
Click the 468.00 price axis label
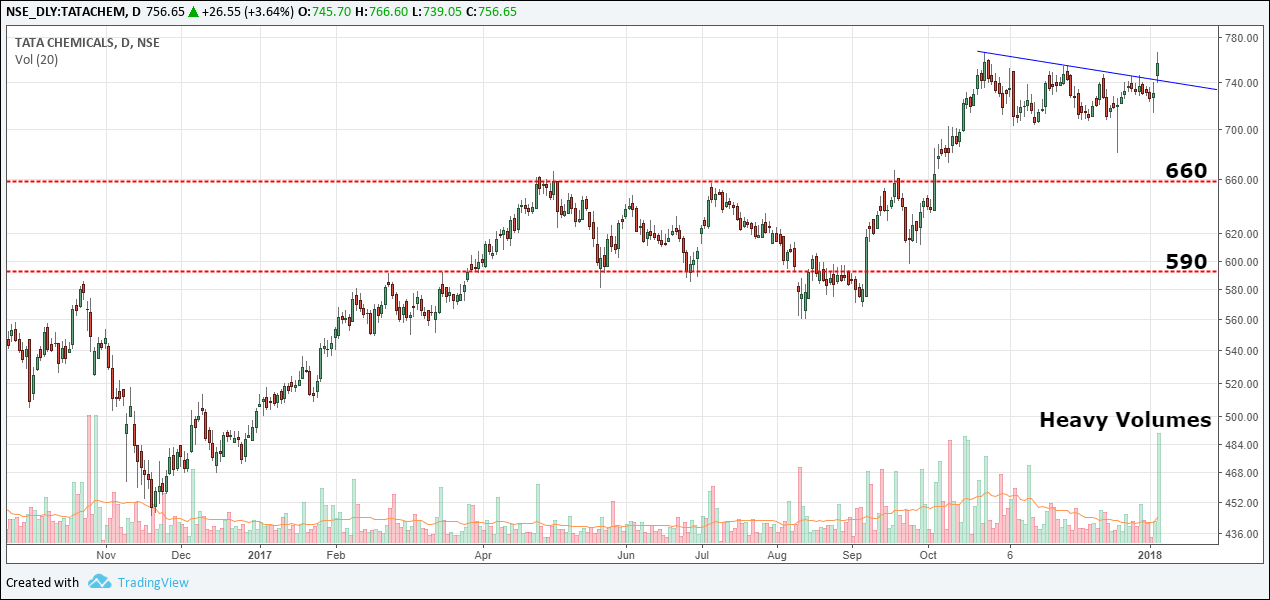pyautogui.click(x=1242, y=473)
